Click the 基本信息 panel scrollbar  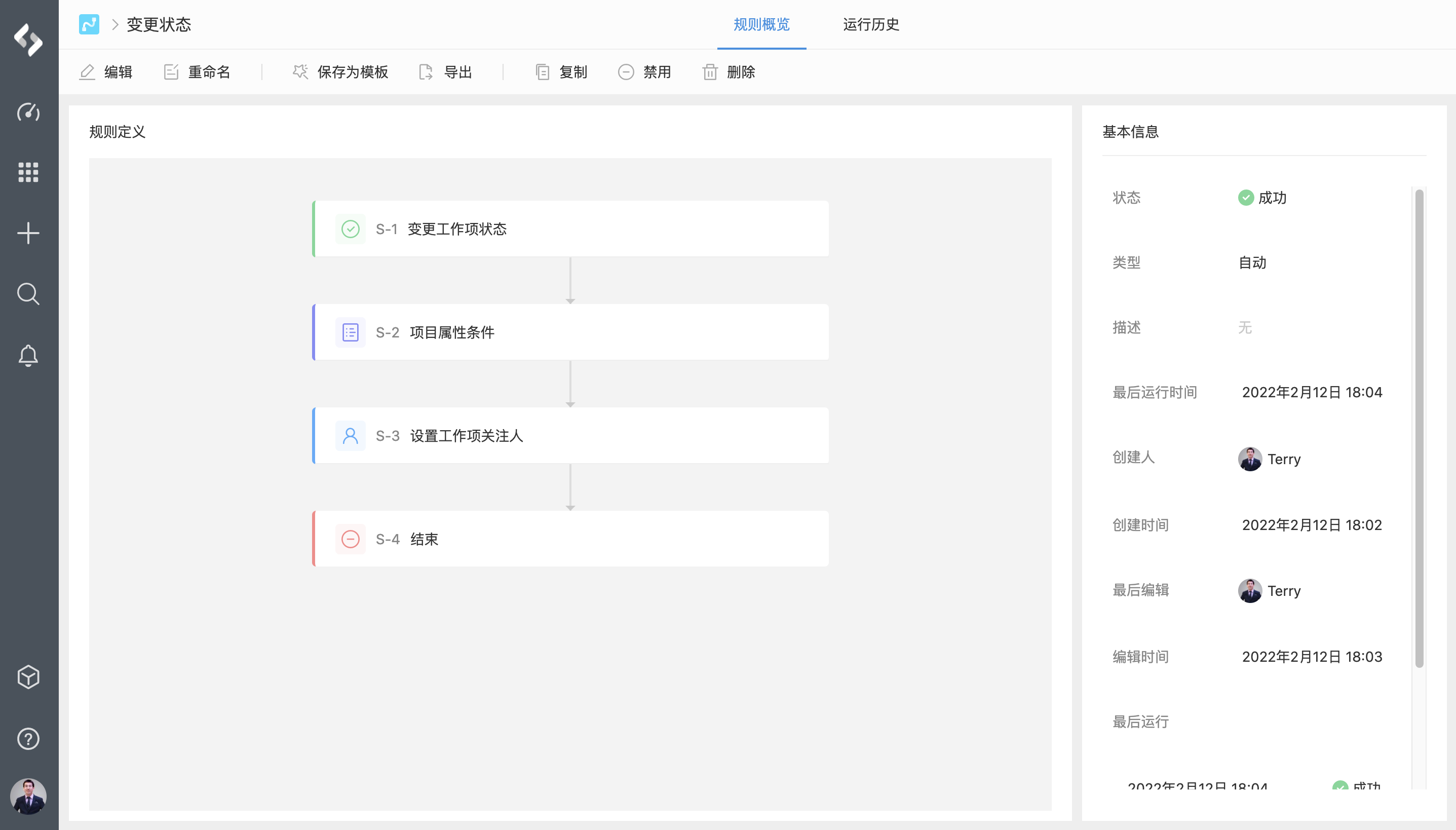pyautogui.click(x=1419, y=428)
